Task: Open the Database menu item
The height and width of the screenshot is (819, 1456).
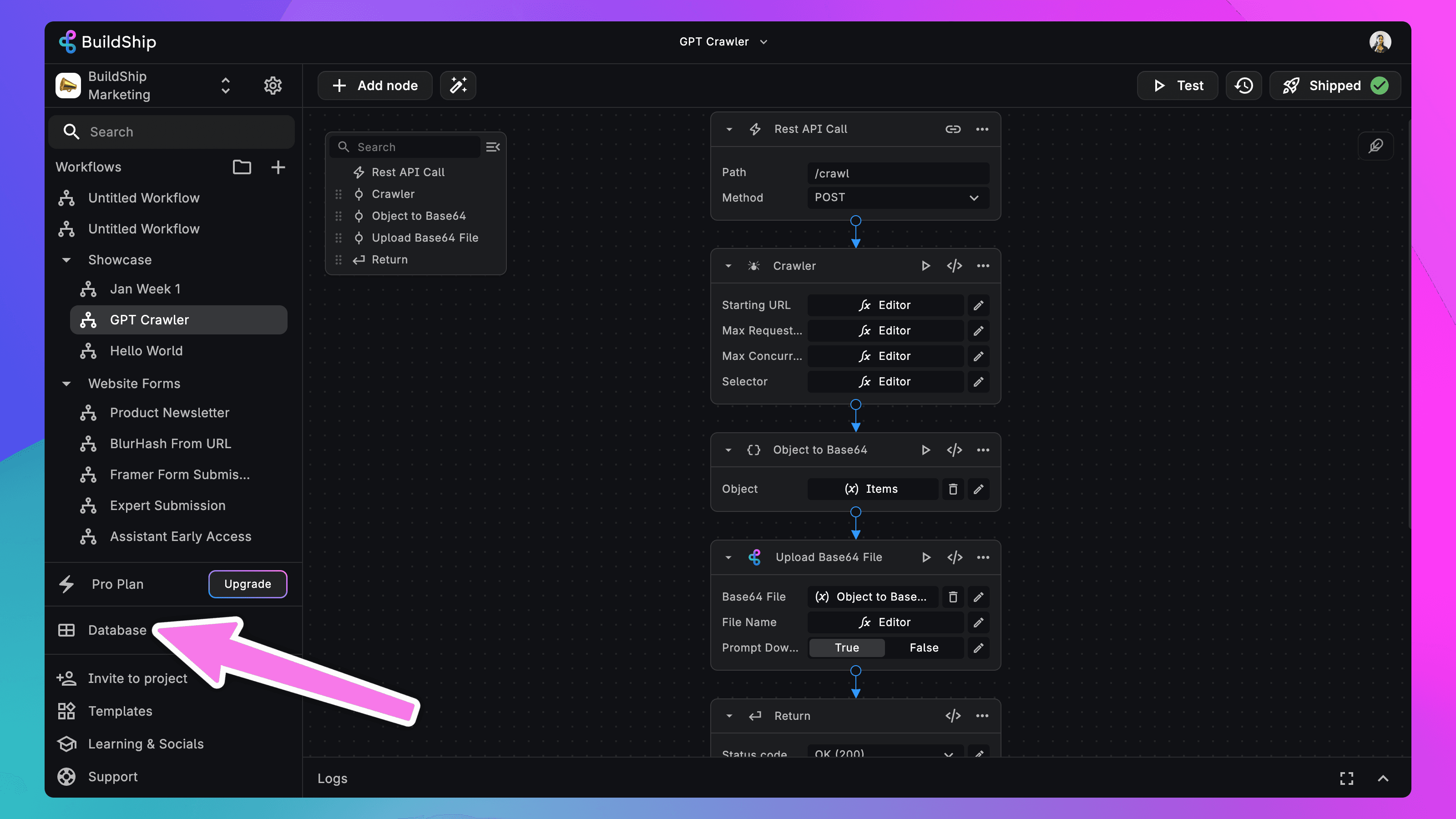Action: (x=117, y=630)
